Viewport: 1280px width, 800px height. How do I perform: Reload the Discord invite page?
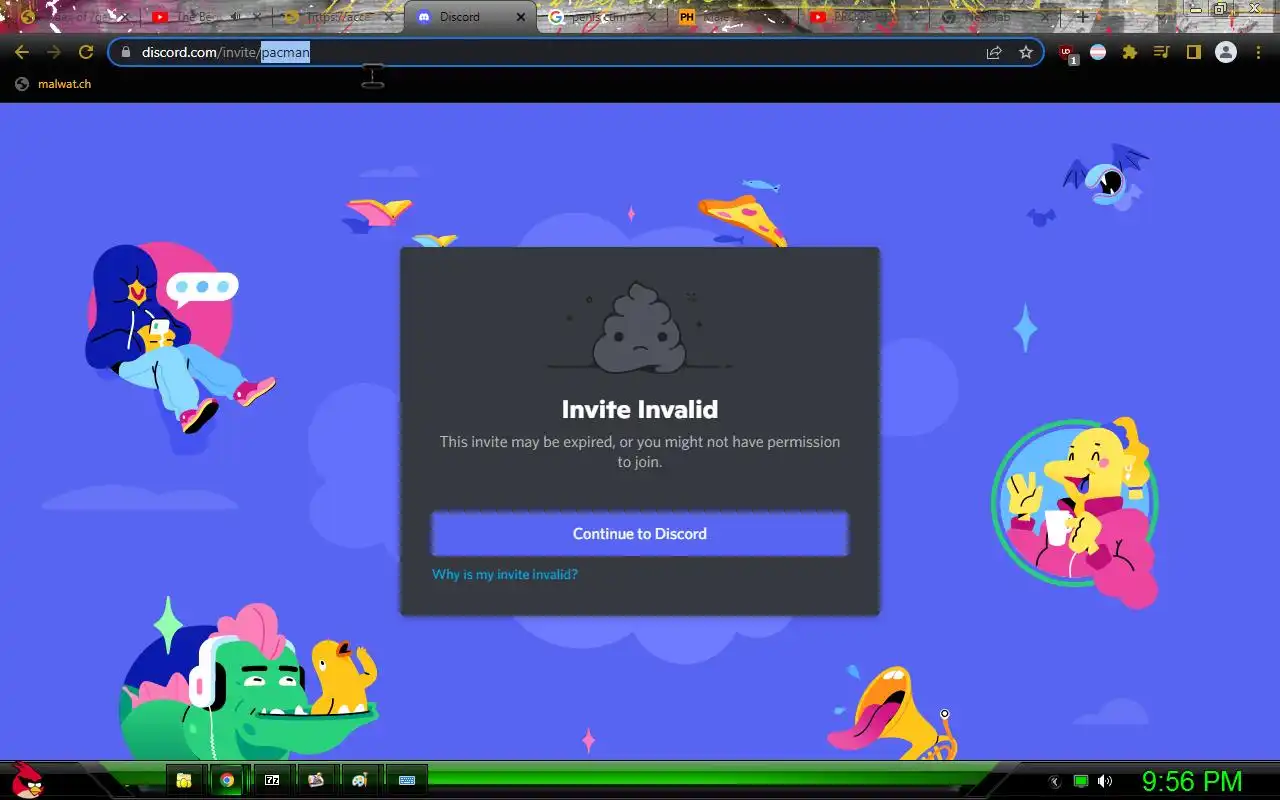[86, 52]
